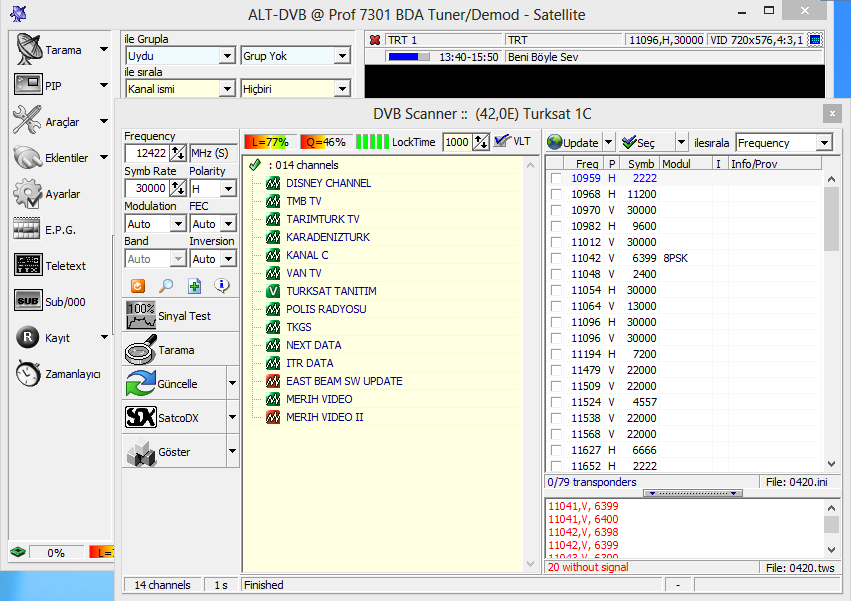Screen dimensions: 851x601
Task: Click the Info/Prov column header
Action: [x=774, y=163]
